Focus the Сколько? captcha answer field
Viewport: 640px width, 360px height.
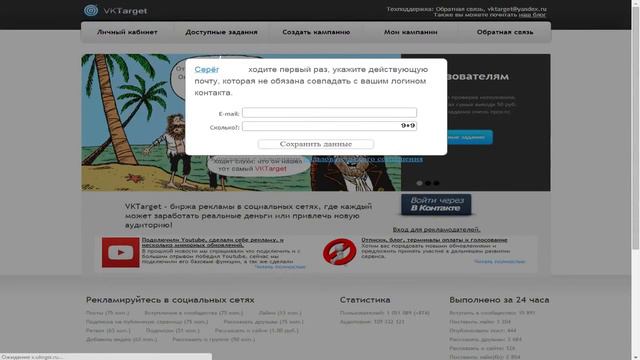pos(329,126)
